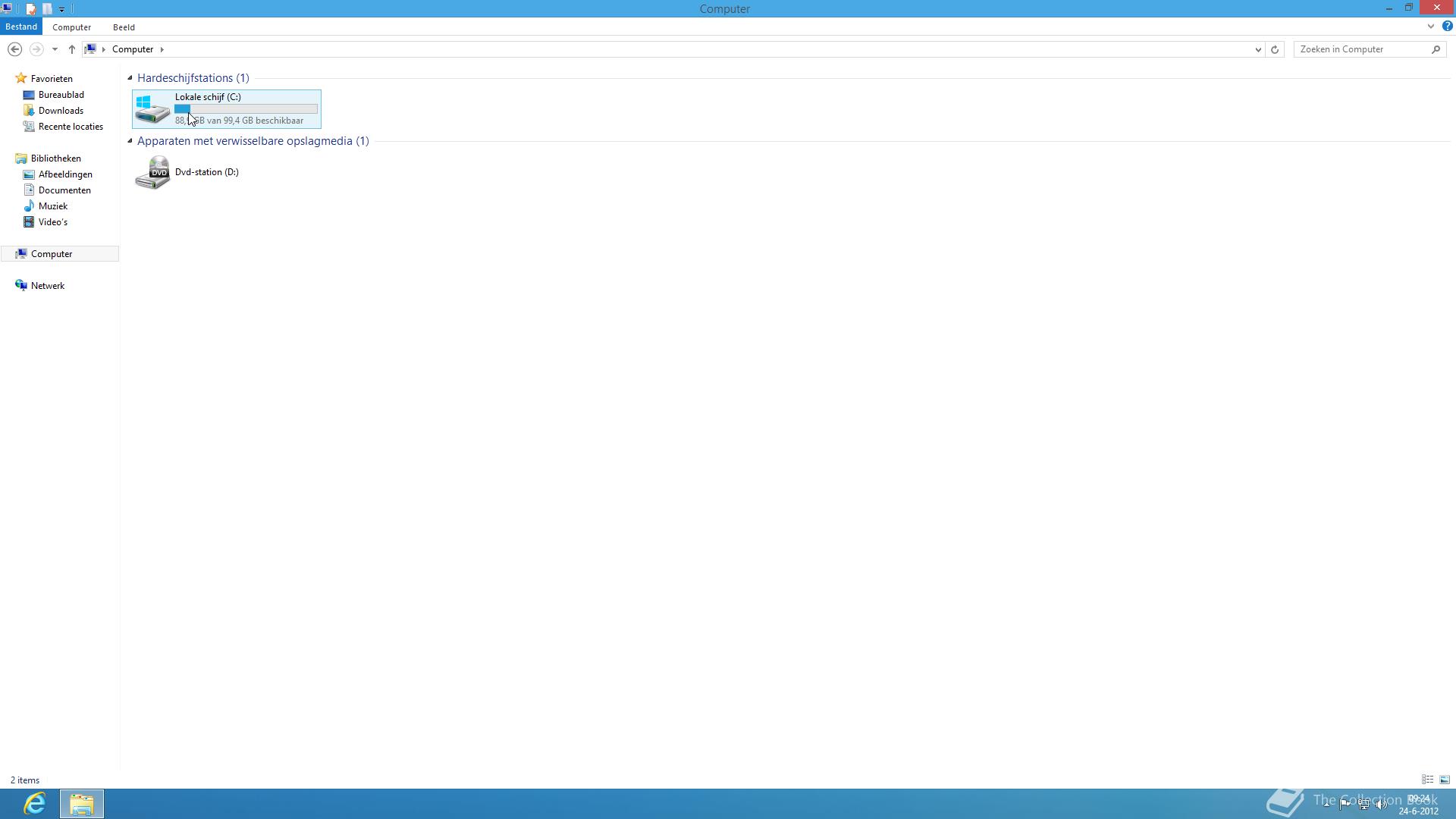Open Internet Explorer from taskbar

pos(34,803)
